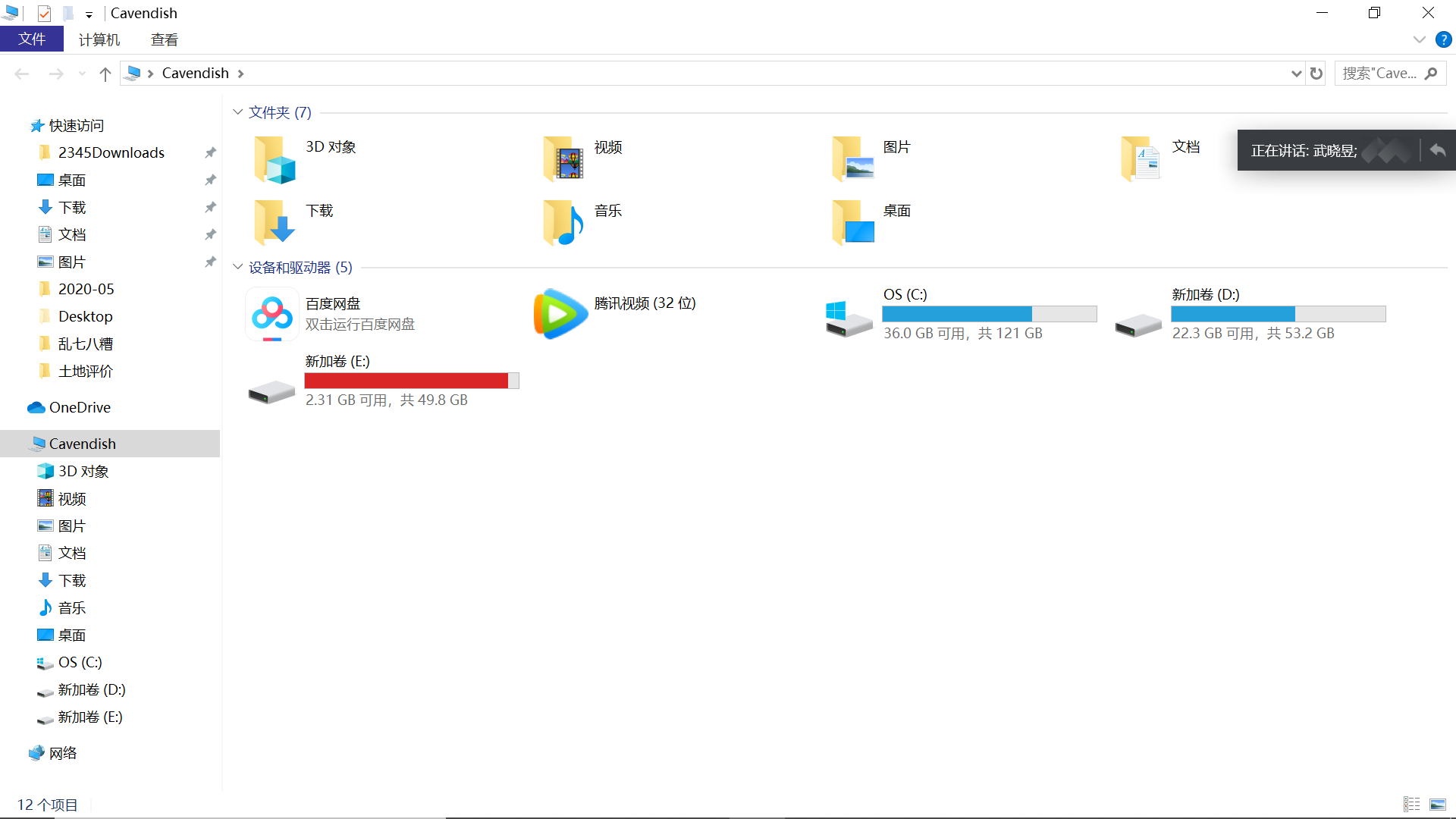Click the reply arrow in the speaking overlay
Viewport: 1456px width, 819px height.
tap(1438, 150)
